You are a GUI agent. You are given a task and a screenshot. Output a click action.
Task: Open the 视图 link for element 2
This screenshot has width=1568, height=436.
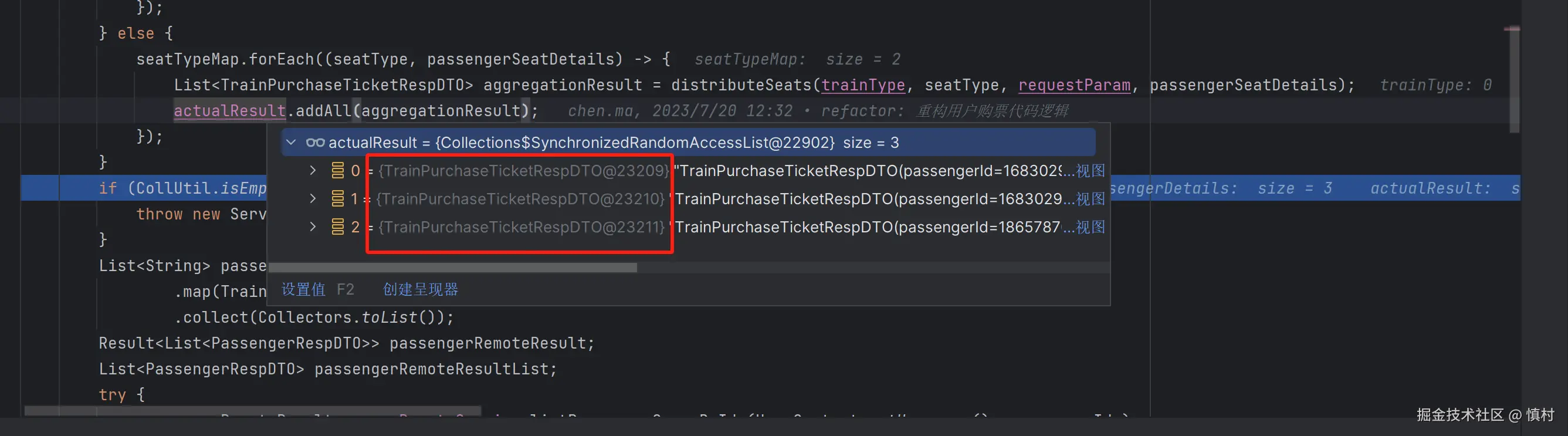[x=1090, y=227]
